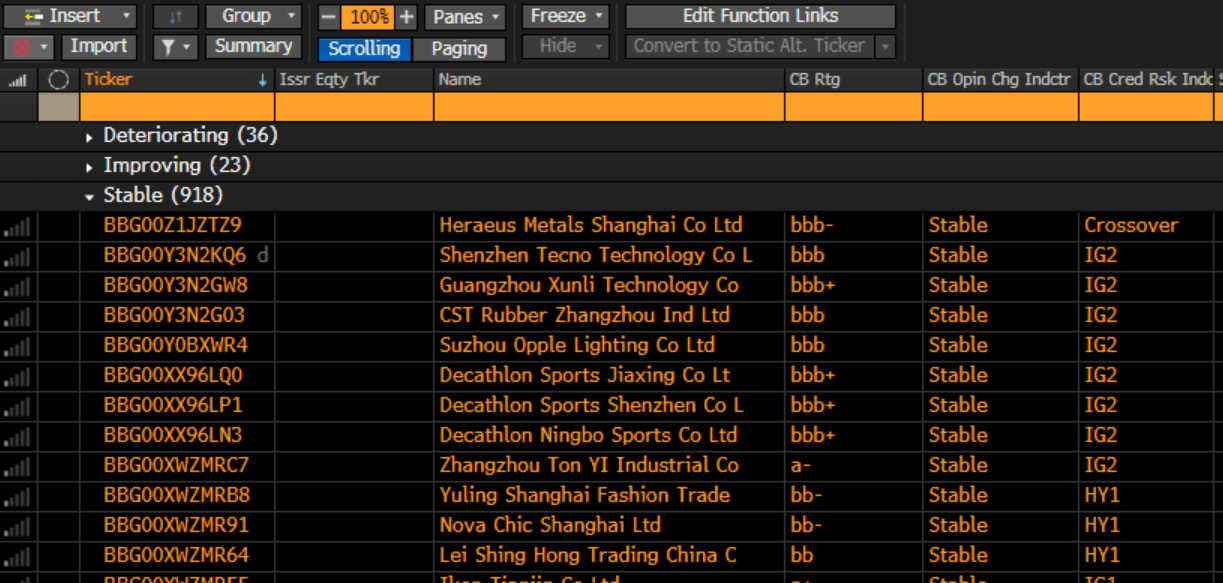This screenshot has height=583, width=1223.
Task: Click Edit Function Links button
Action: (x=761, y=16)
